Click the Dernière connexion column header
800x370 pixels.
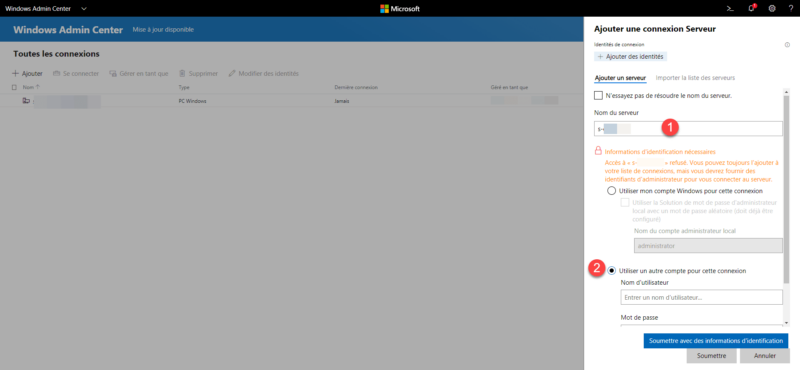pyautogui.click(x=356, y=88)
